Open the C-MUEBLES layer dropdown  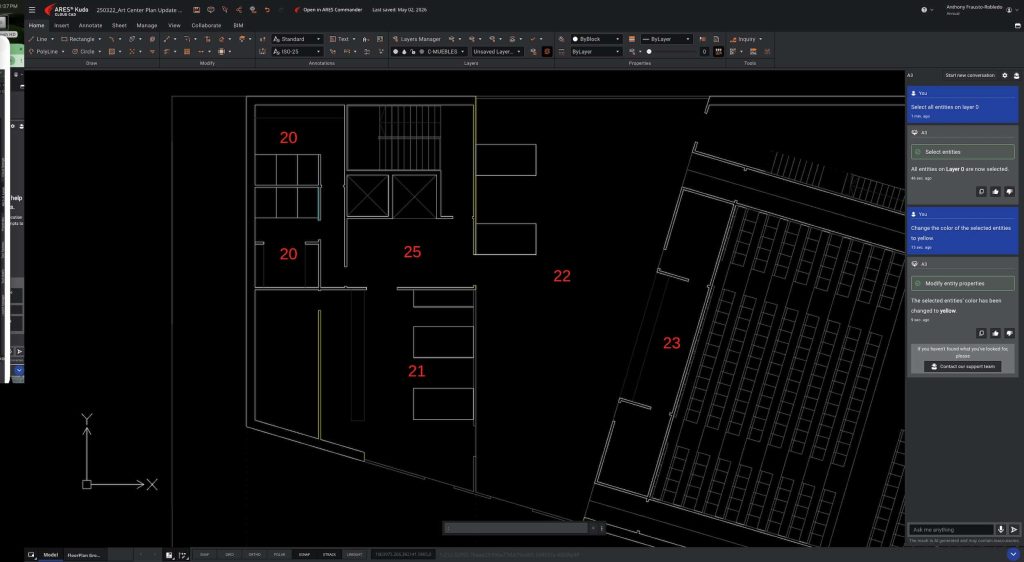[429, 52]
